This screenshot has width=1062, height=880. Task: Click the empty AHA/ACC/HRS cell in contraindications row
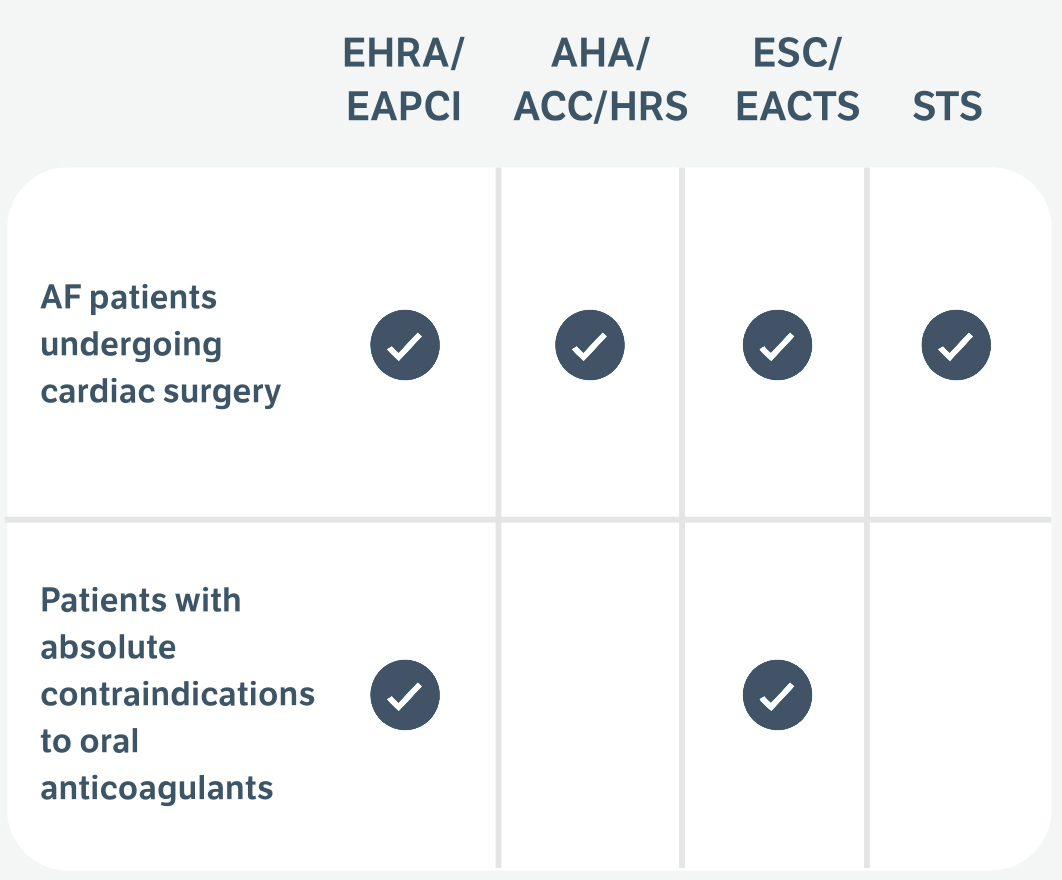click(590, 695)
